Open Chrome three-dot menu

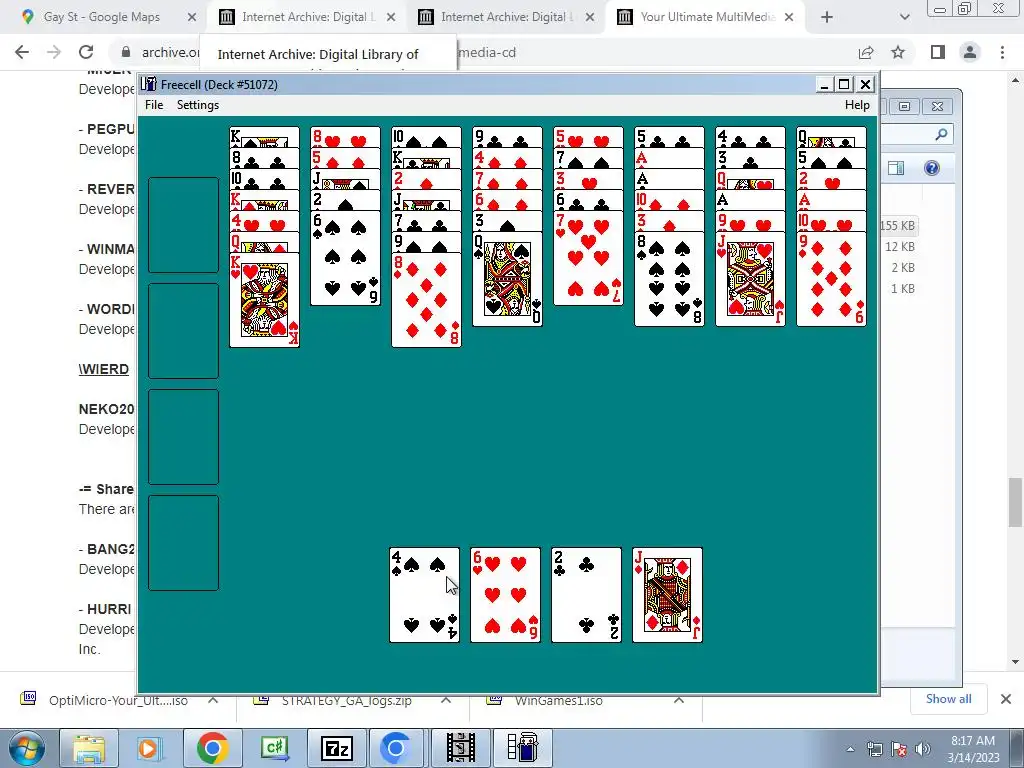point(1002,52)
